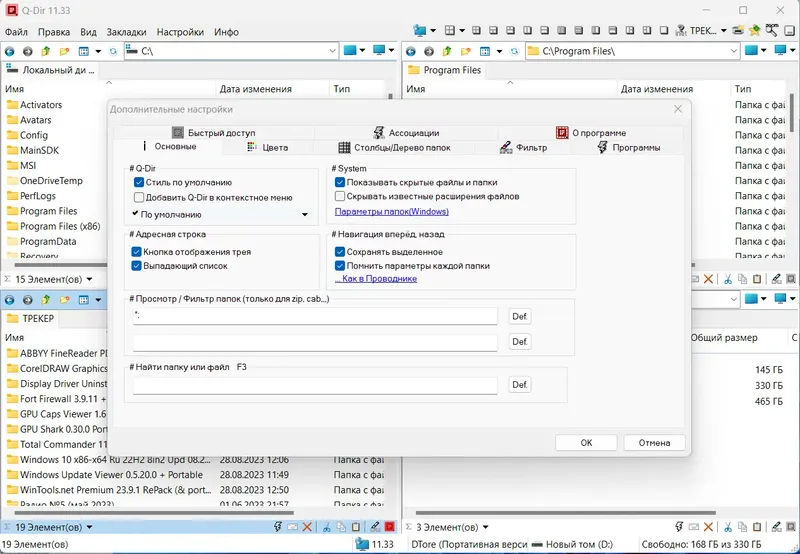Click the '*:' folder filter input field
This screenshot has height=554, width=800.
pos(315,316)
